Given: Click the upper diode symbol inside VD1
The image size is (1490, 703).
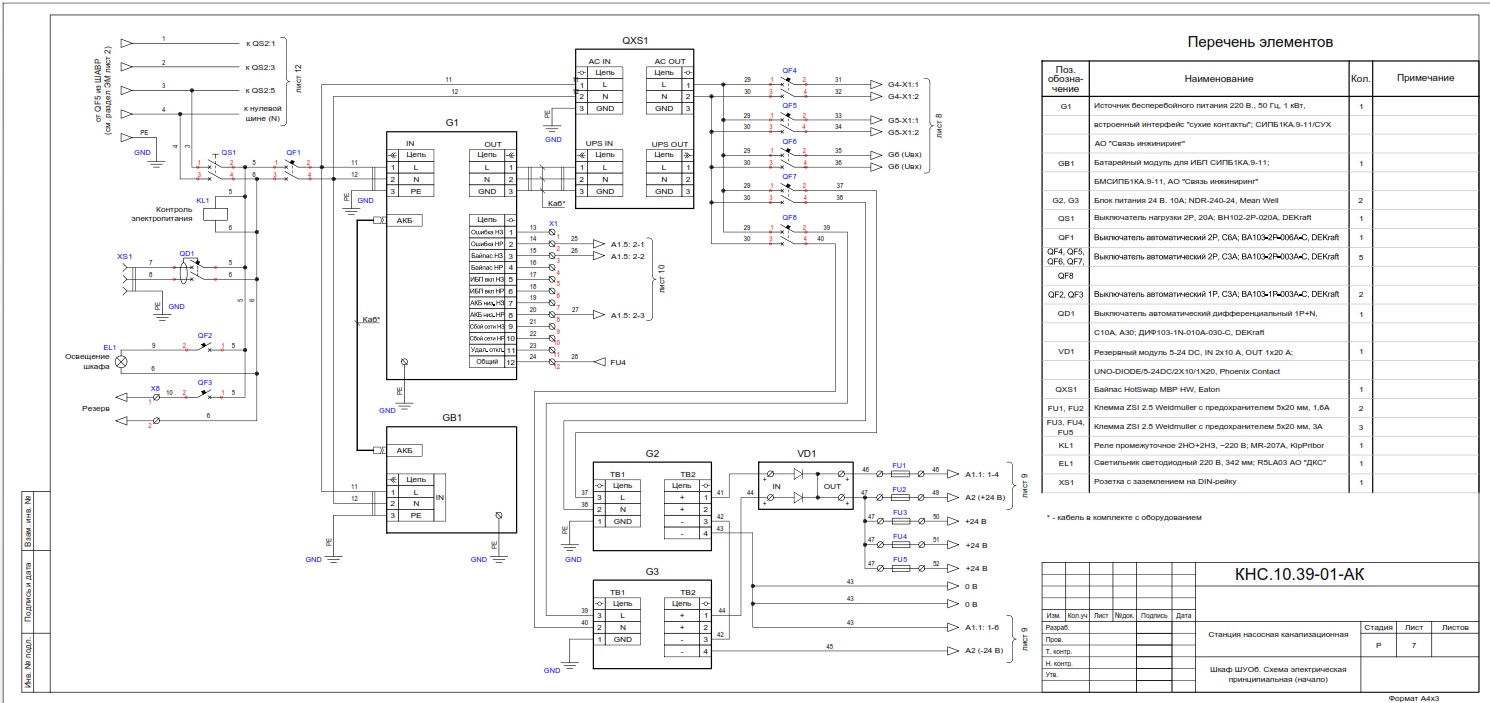Looking at the screenshot, I should [x=796, y=472].
